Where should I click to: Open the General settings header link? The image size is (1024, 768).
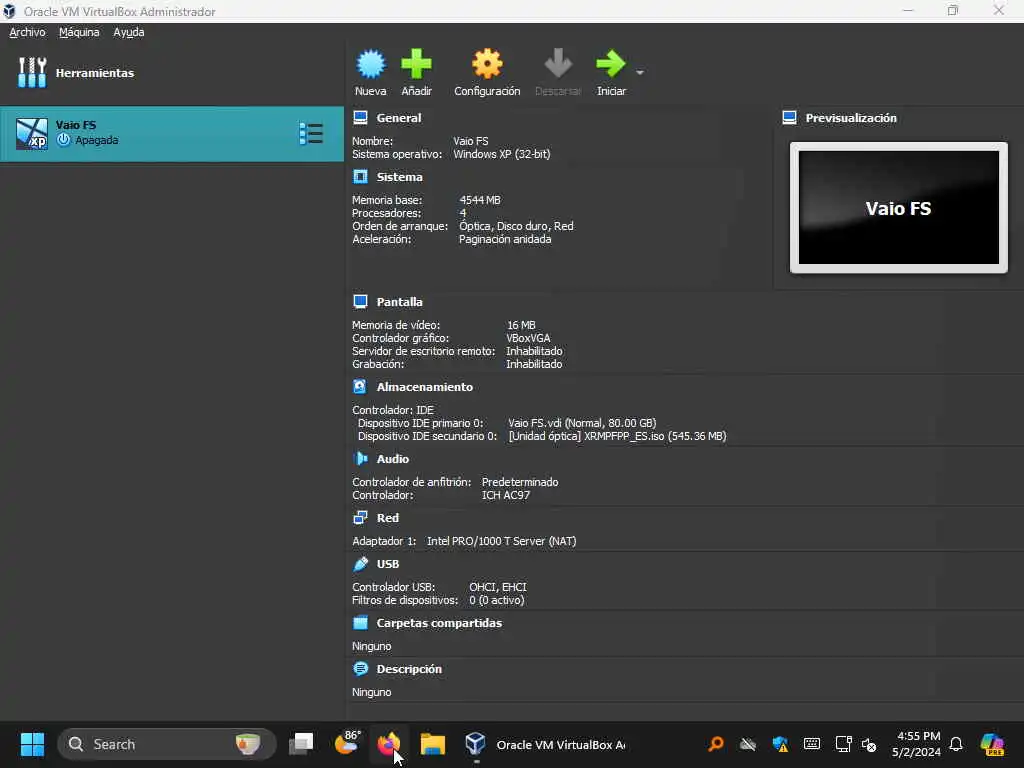[x=398, y=118]
